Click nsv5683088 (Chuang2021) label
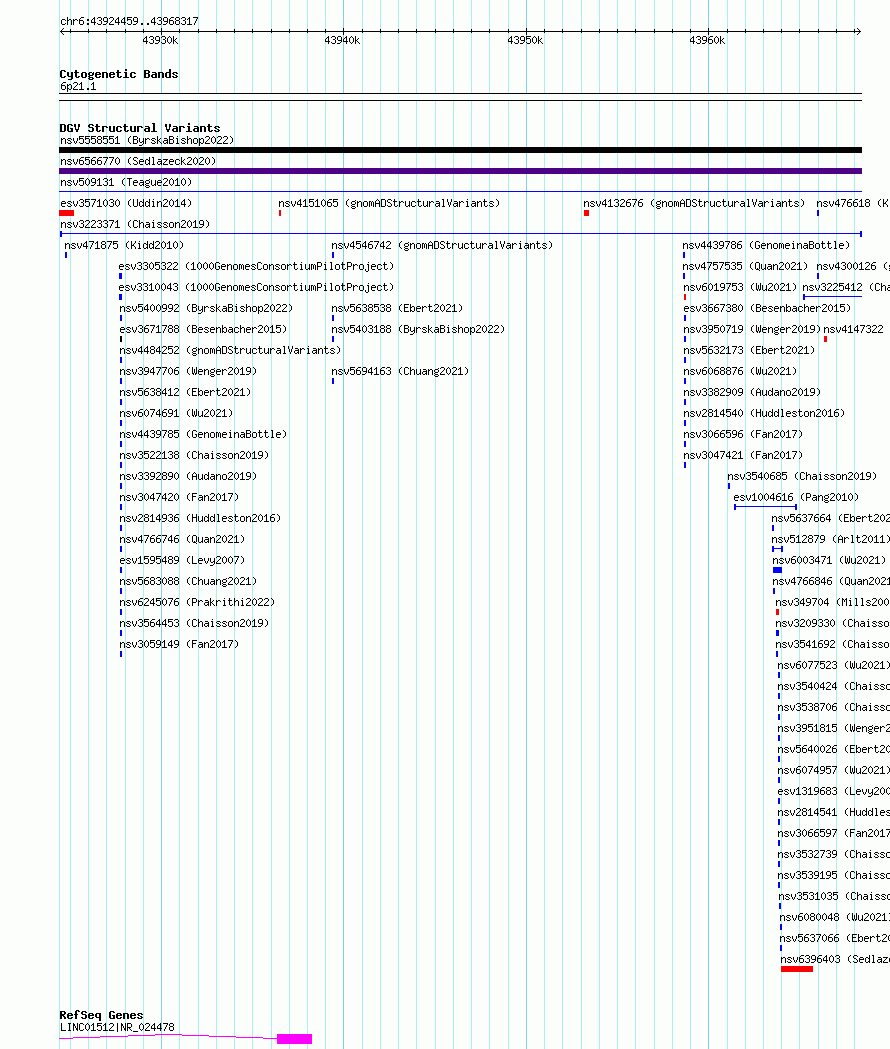 [x=188, y=581]
